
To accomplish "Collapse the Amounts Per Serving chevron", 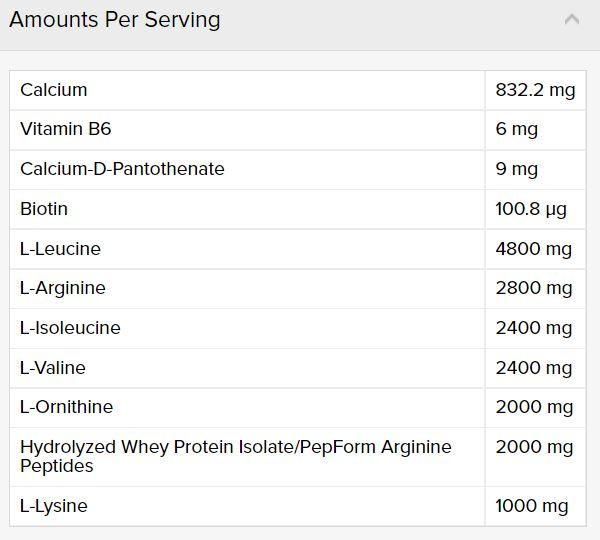I will click(572, 20).
